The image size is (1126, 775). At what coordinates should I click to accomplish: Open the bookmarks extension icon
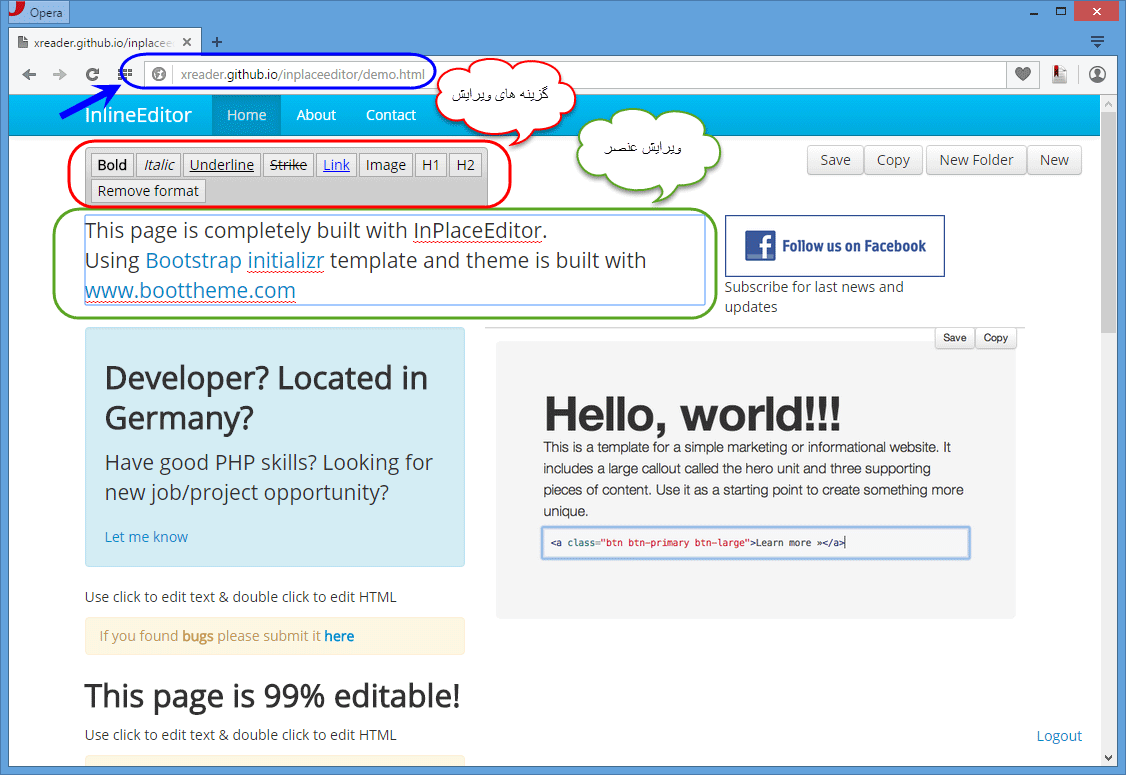coord(1059,74)
